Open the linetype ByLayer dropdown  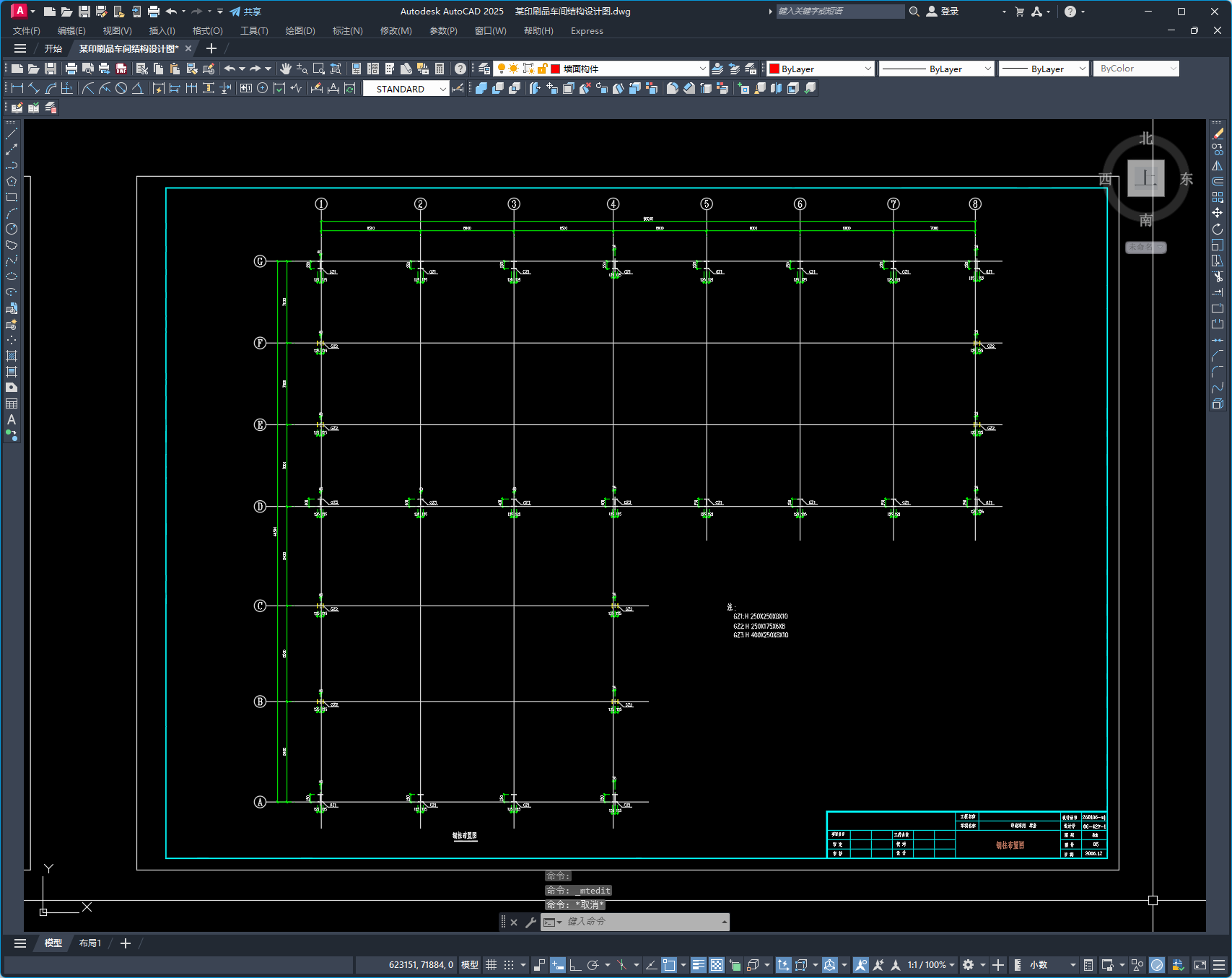pos(938,69)
